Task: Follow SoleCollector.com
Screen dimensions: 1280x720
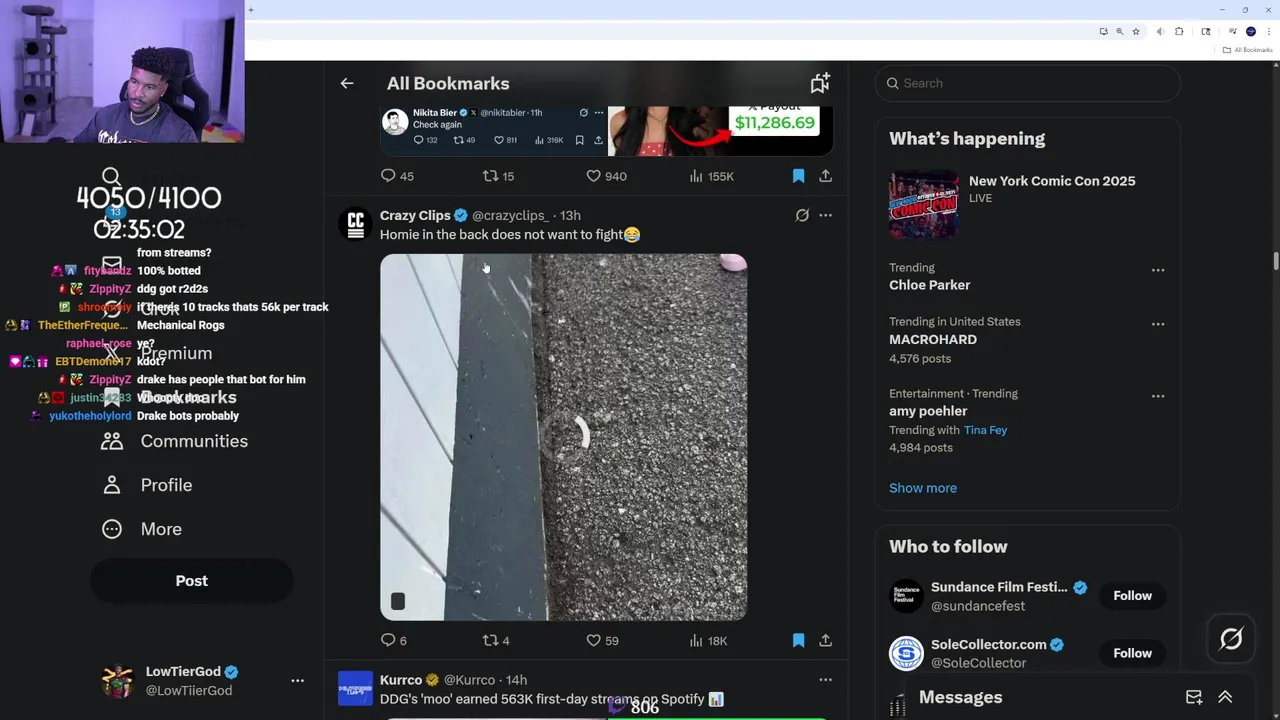Action: click(1132, 653)
